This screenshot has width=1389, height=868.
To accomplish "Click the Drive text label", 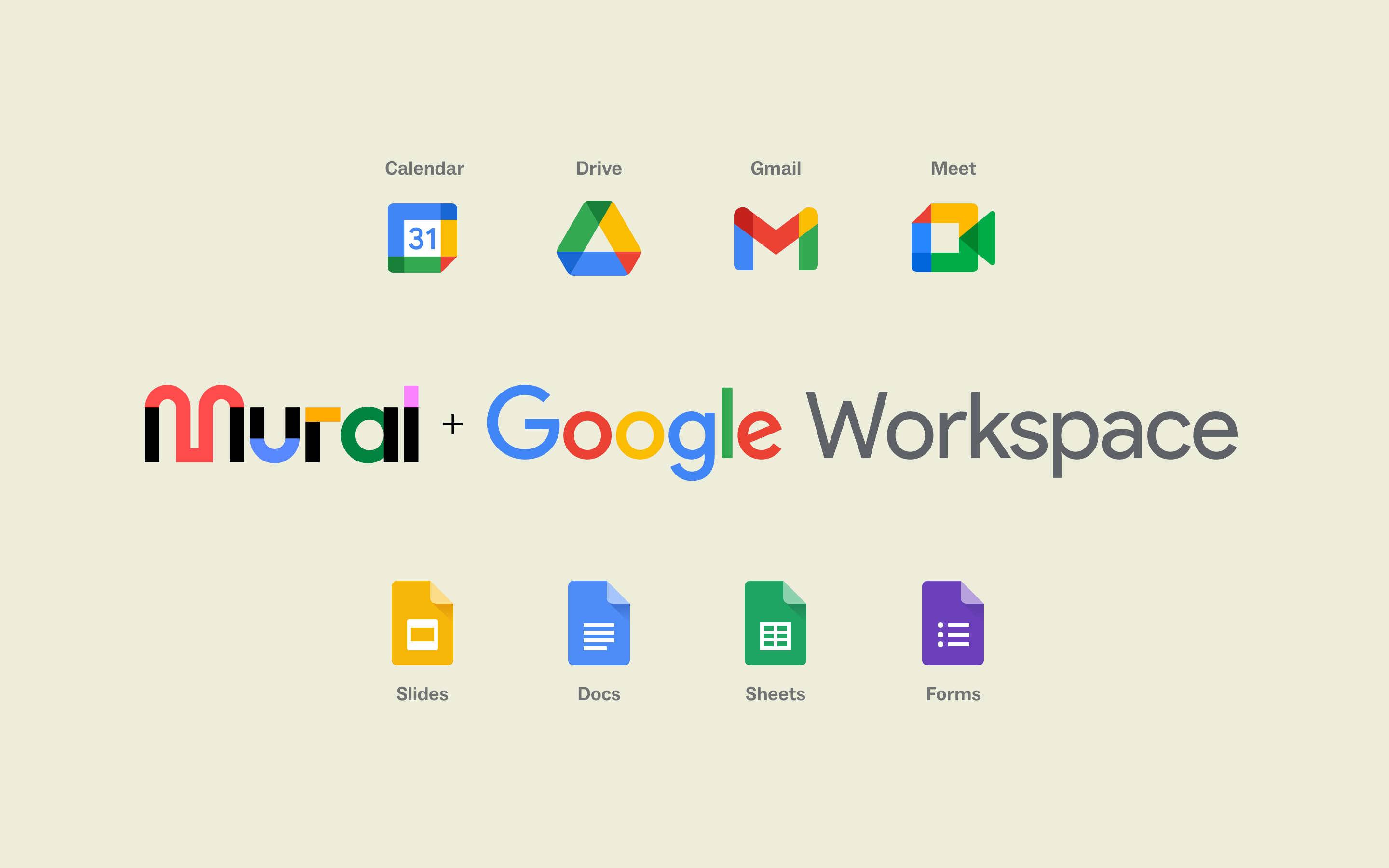I will [599, 168].
